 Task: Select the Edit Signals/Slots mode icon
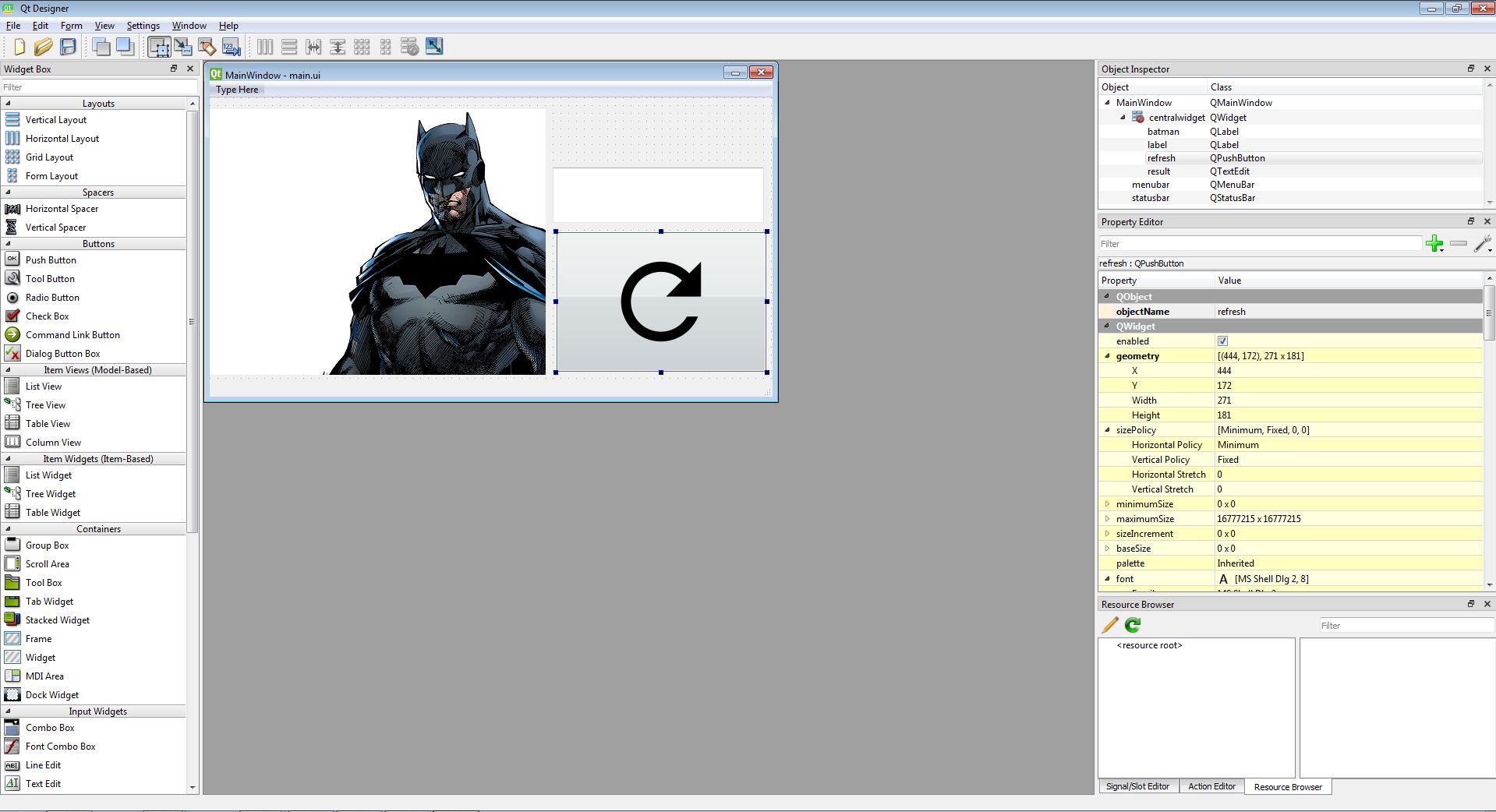[183, 47]
